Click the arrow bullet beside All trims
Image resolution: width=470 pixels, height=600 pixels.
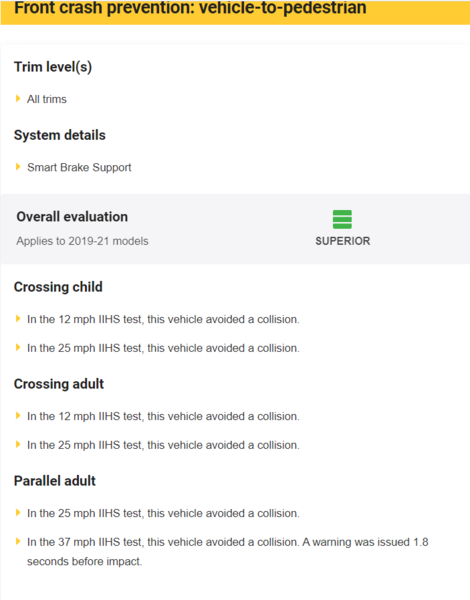tap(18, 99)
